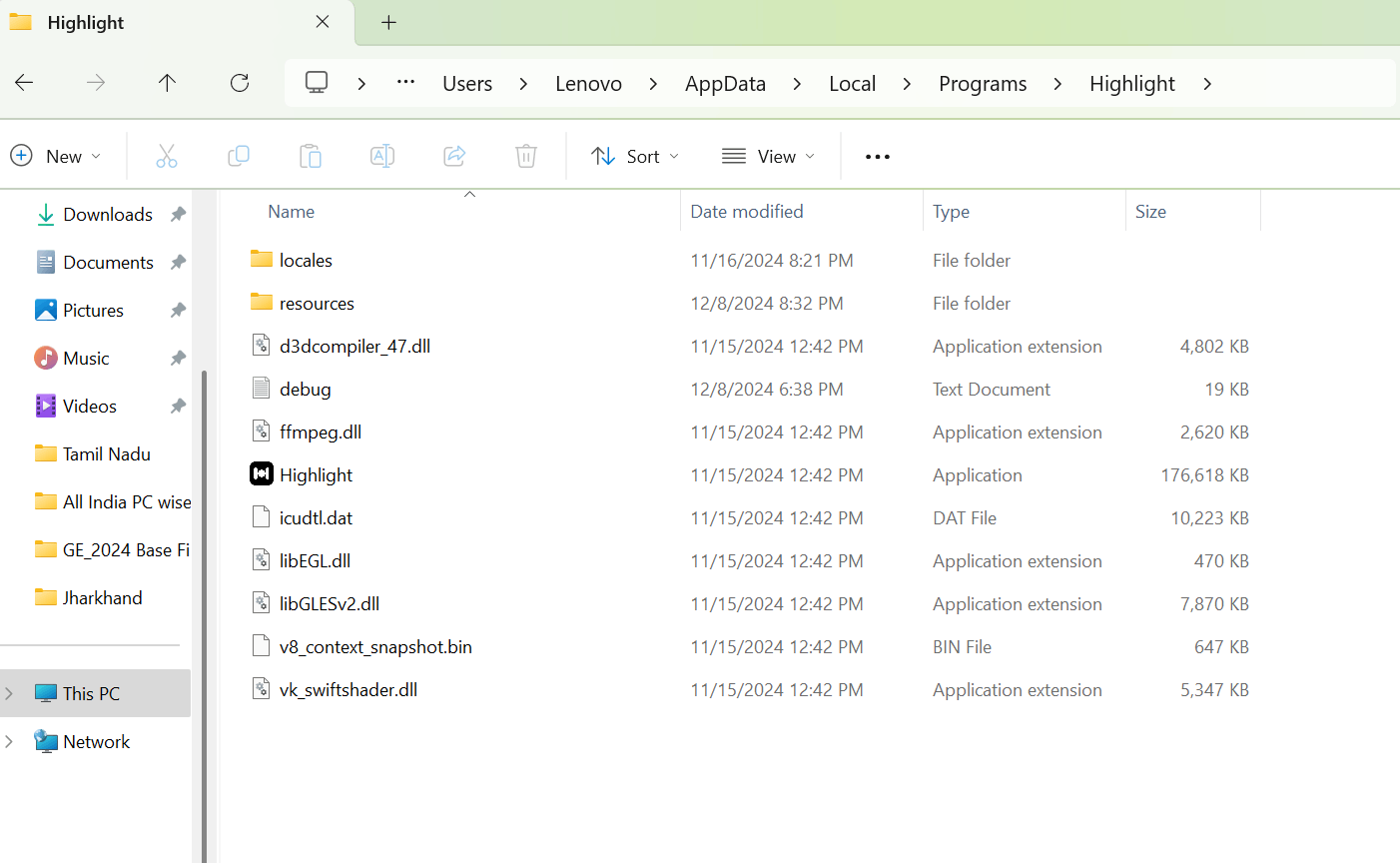The width and height of the screenshot is (1400, 863).
Task: Click the navigation pane scrollbar
Action: click(205, 615)
